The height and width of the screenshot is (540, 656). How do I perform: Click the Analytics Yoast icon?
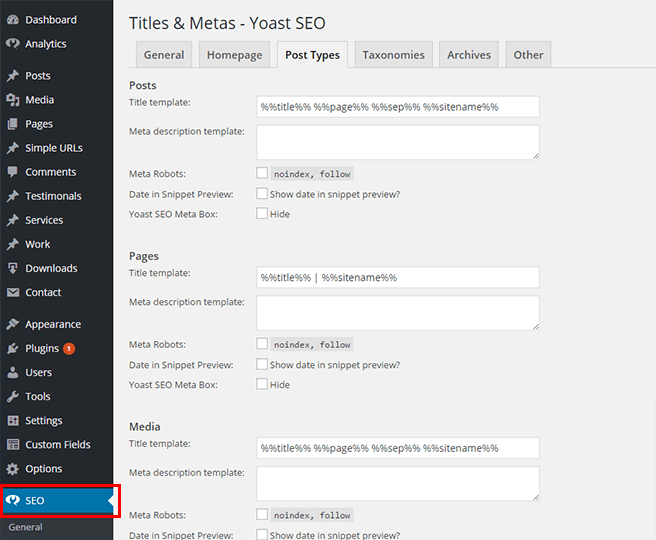tap(13, 44)
